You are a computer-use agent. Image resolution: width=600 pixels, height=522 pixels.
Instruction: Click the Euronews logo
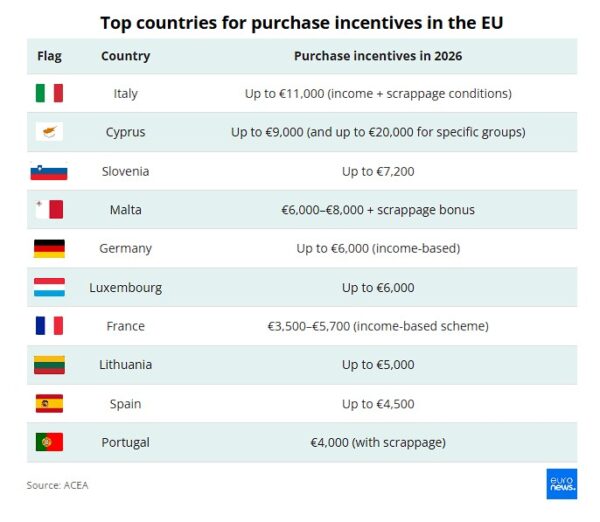coord(561,484)
